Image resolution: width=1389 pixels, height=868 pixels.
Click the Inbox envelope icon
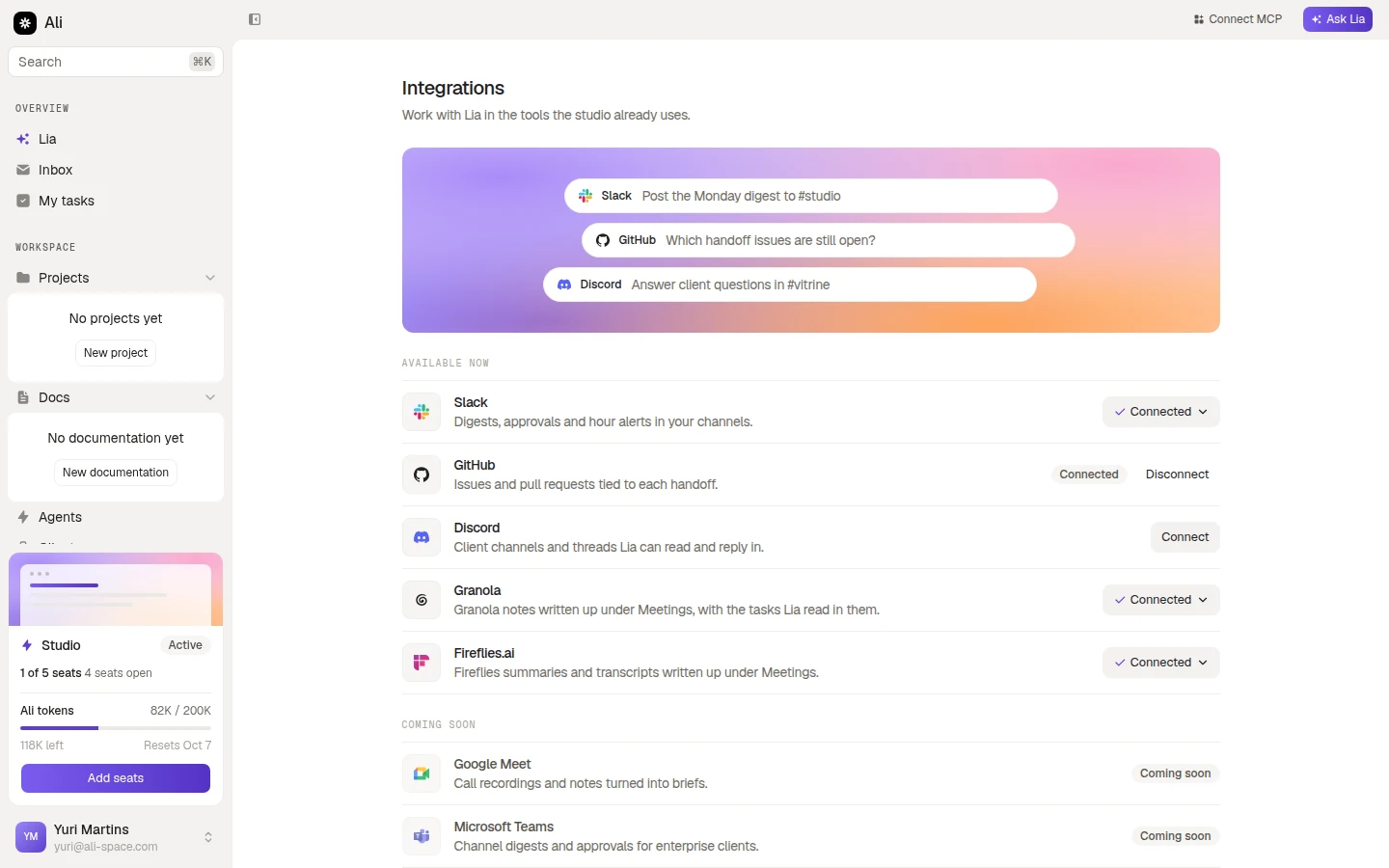[x=23, y=170]
